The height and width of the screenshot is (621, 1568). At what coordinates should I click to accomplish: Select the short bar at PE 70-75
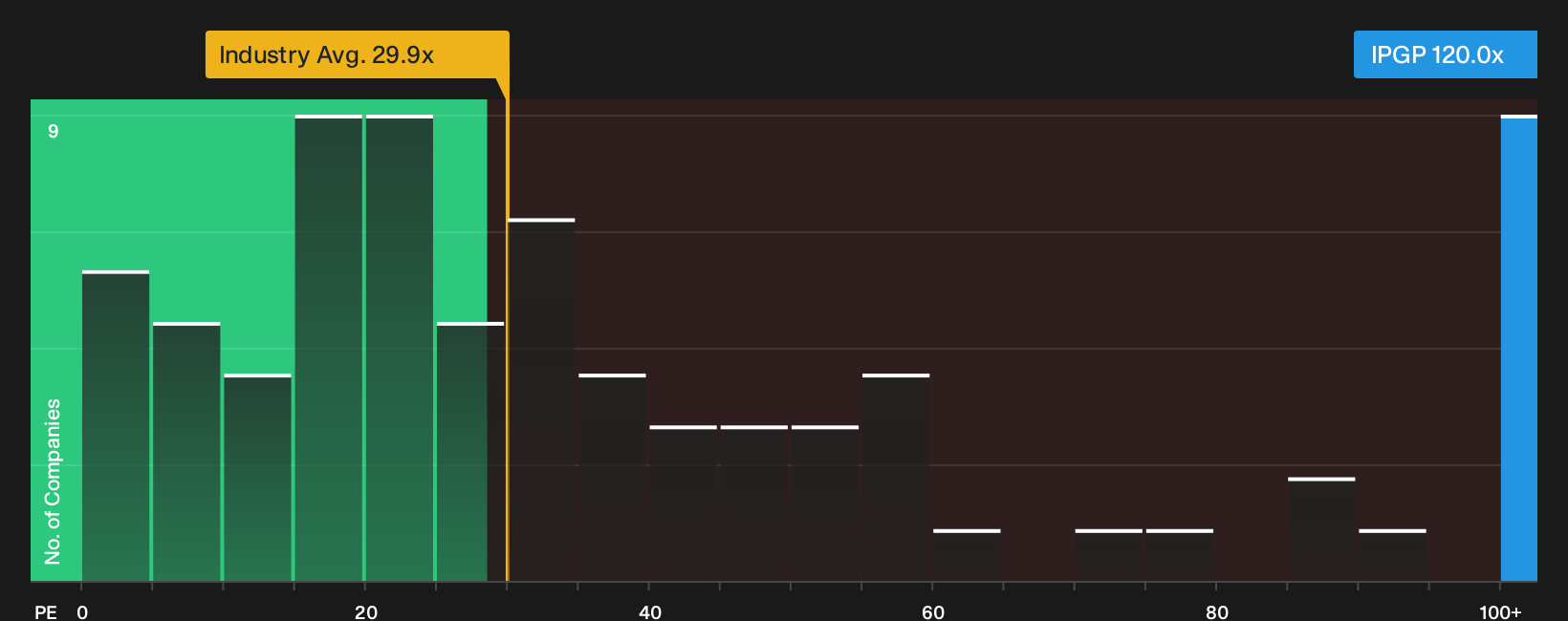pyautogui.click(x=1109, y=555)
